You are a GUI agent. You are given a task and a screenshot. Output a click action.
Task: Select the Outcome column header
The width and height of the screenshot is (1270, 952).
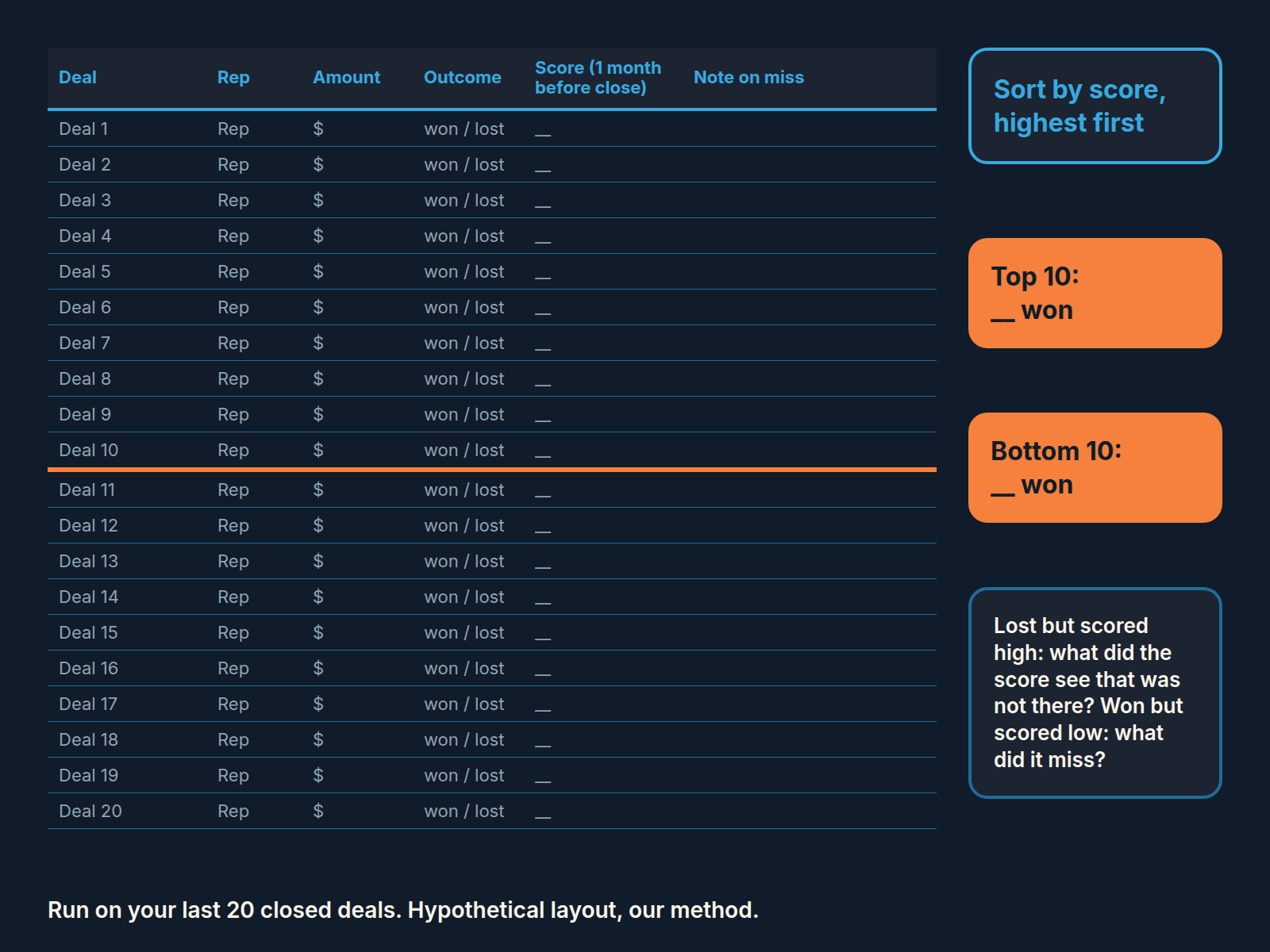point(463,78)
